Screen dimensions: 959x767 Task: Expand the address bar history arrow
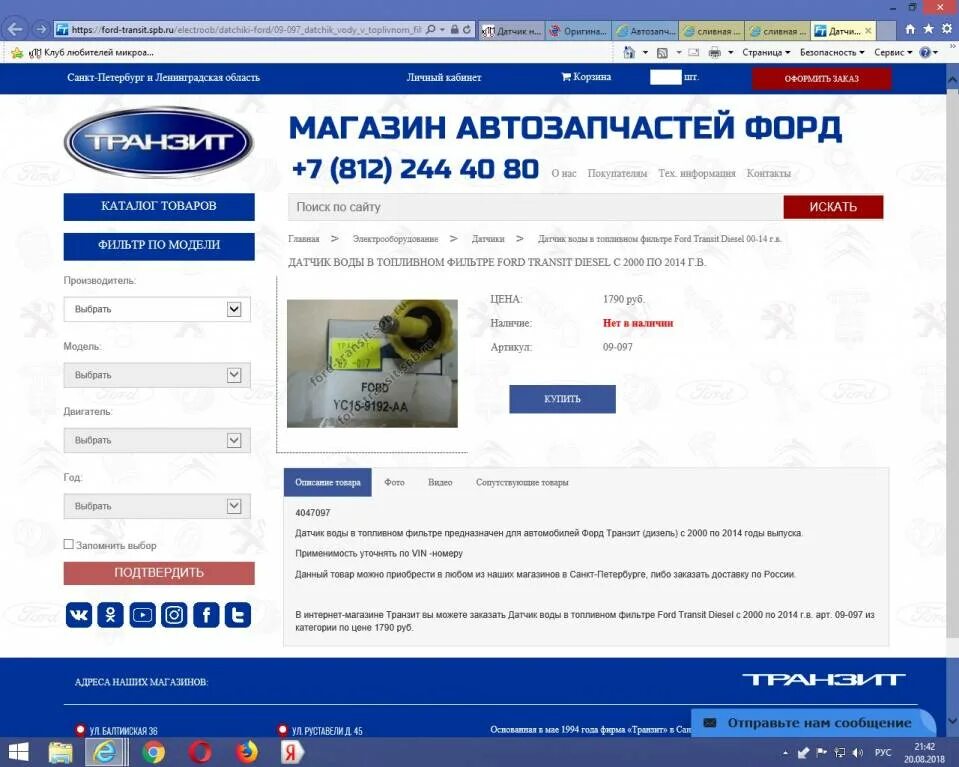[442, 29]
